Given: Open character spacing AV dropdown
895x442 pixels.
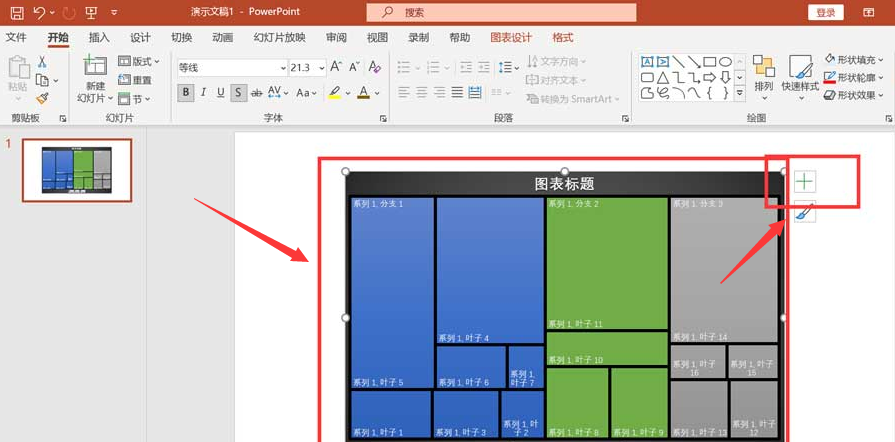Looking at the screenshot, I should point(278,93).
